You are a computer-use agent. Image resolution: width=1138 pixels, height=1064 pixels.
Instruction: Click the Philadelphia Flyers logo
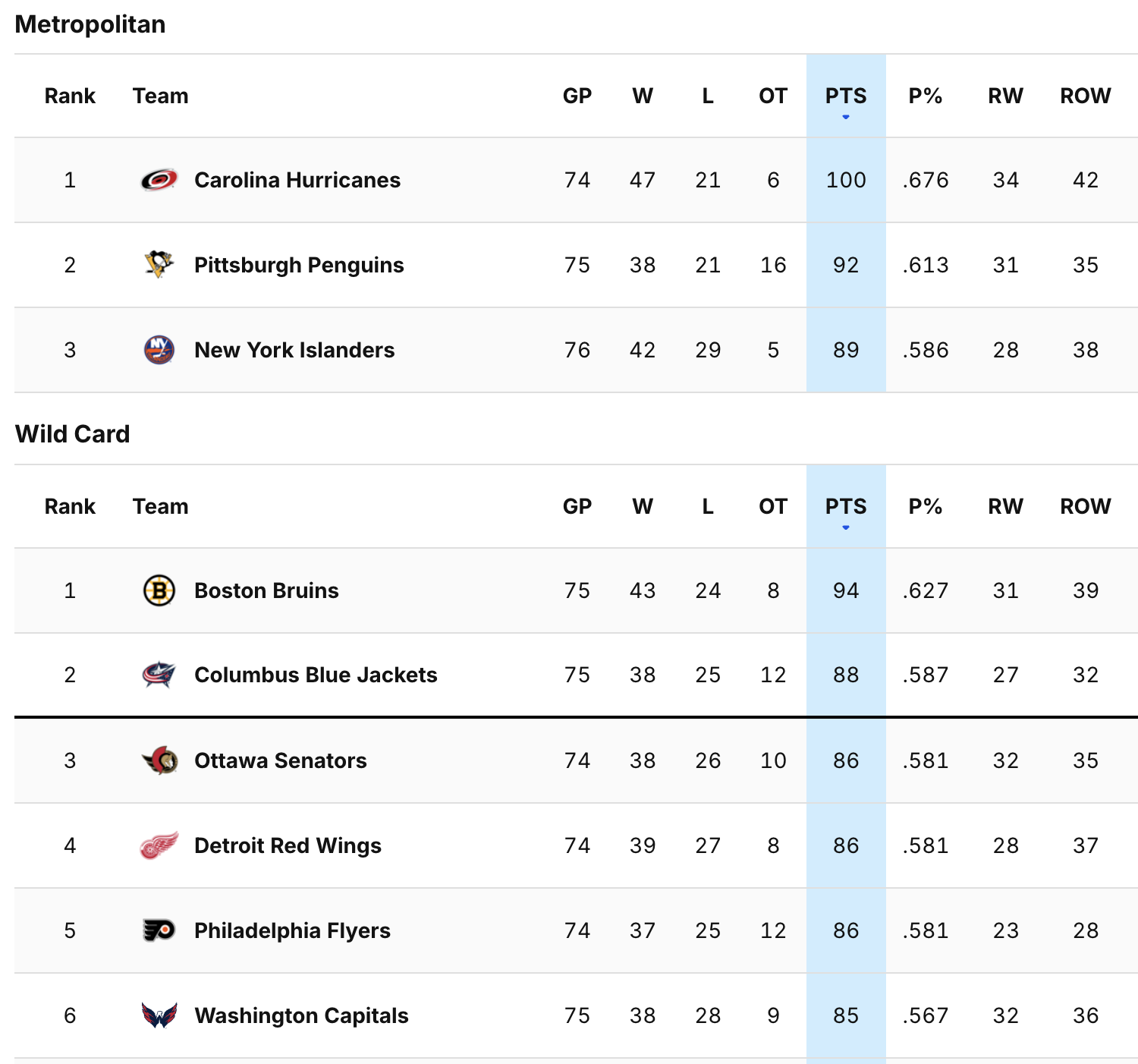(x=159, y=930)
